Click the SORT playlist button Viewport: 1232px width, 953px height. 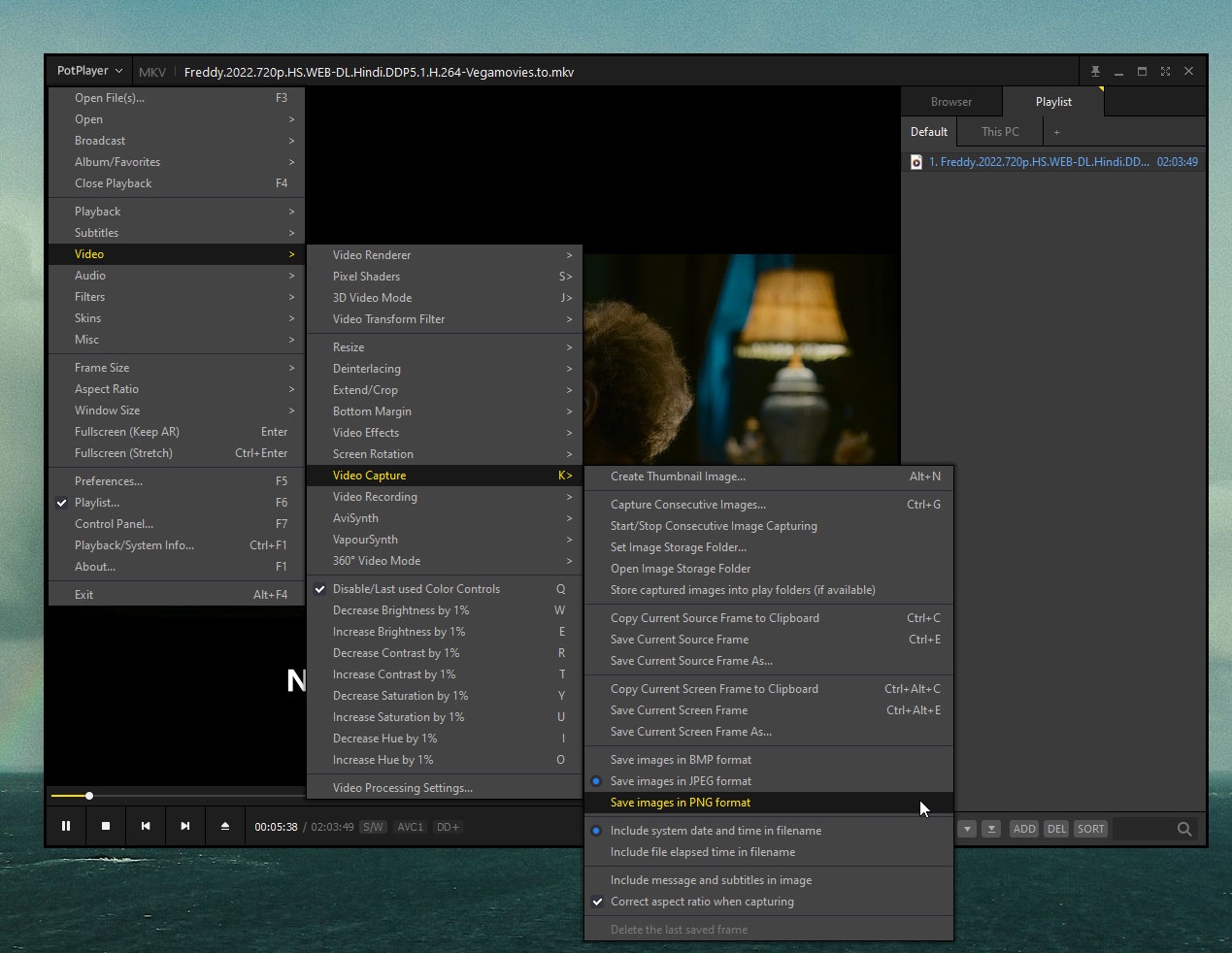coord(1090,829)
